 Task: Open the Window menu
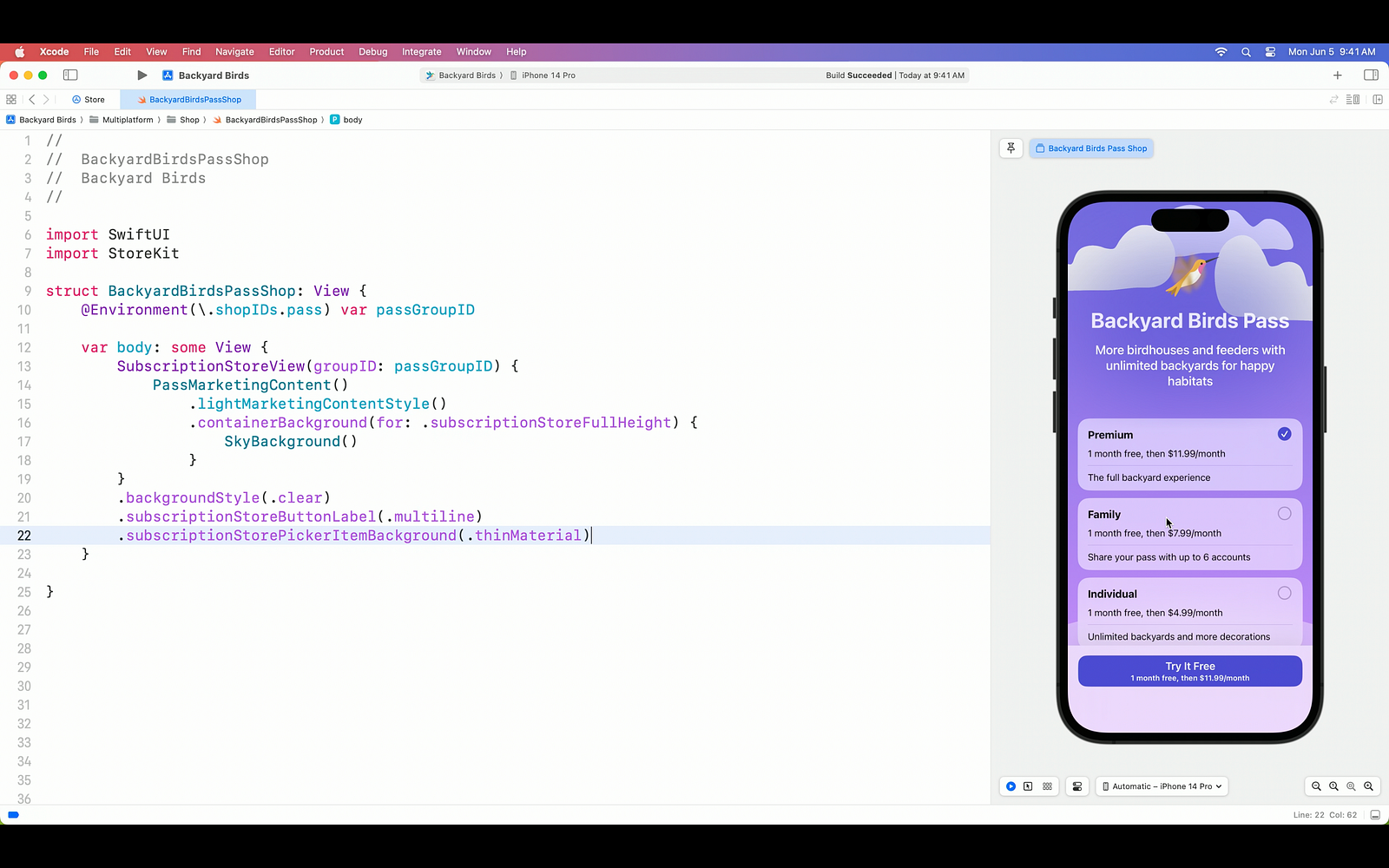pos(474,52)
